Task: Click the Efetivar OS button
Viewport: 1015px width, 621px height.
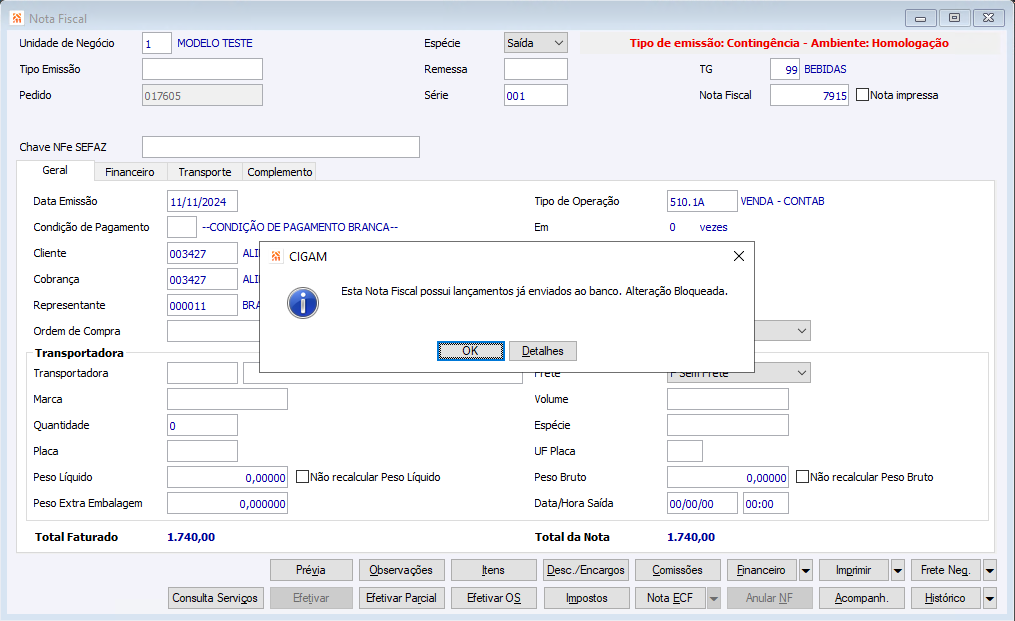Action: 493,598
